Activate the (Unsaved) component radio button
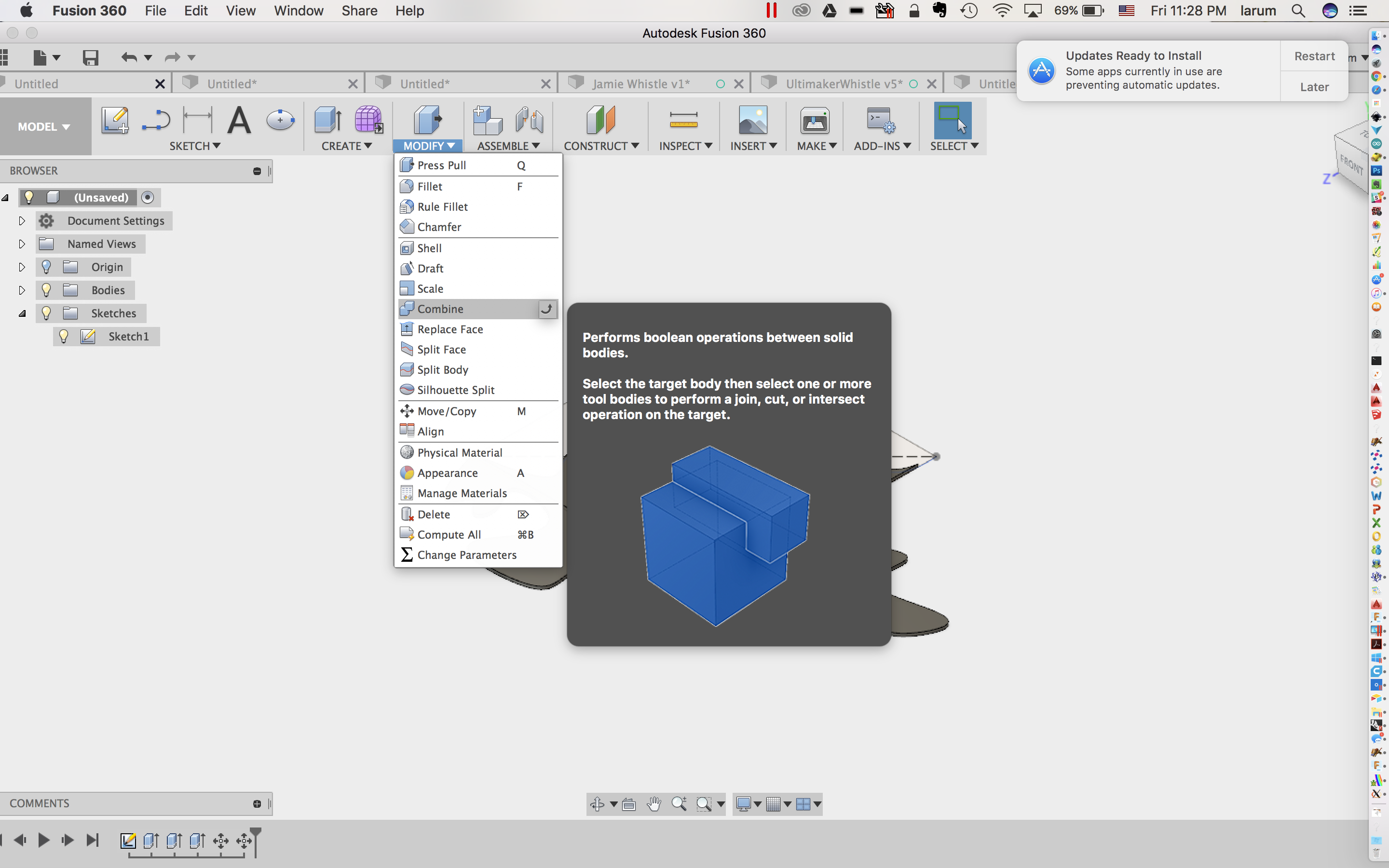 148,198
